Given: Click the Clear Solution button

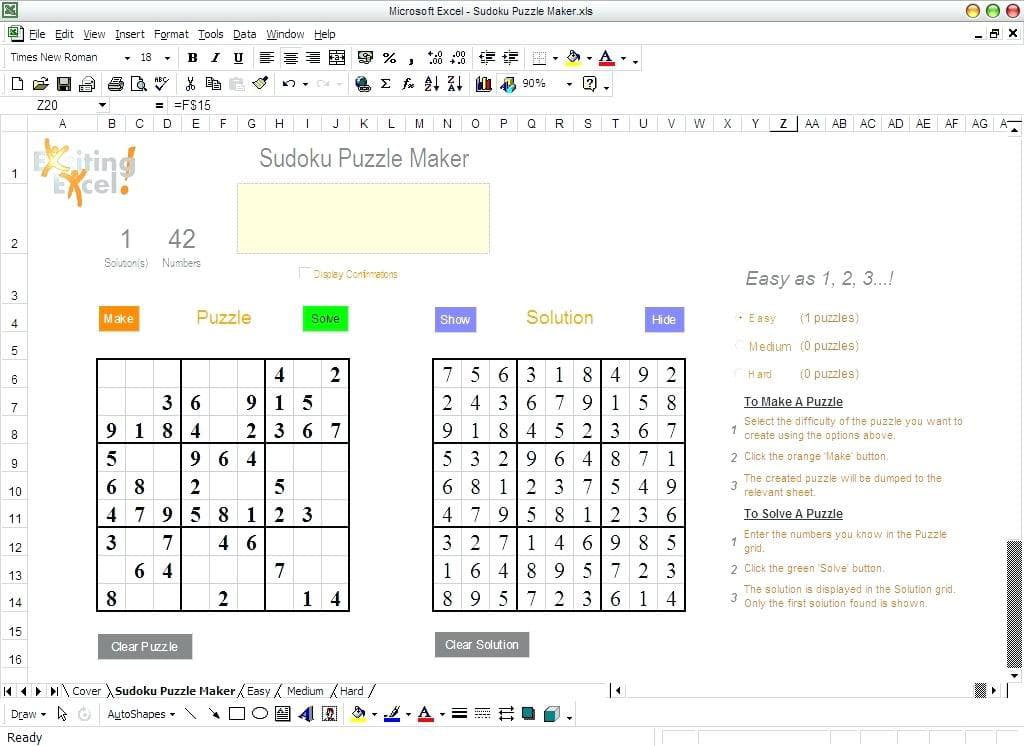Looking at the screenshot, I should pos(481,644).
